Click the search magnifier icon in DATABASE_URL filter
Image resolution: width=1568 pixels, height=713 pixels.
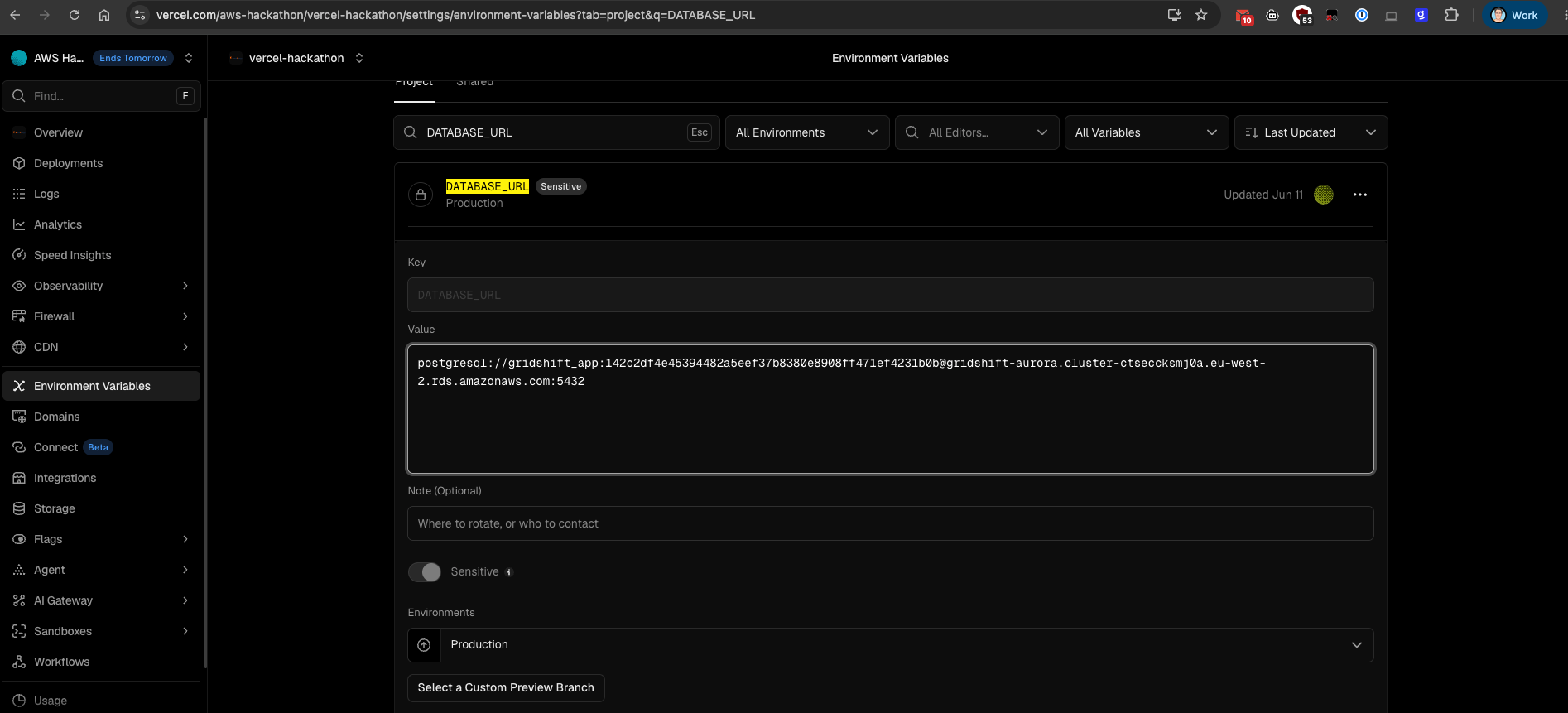tap(410, 132)
